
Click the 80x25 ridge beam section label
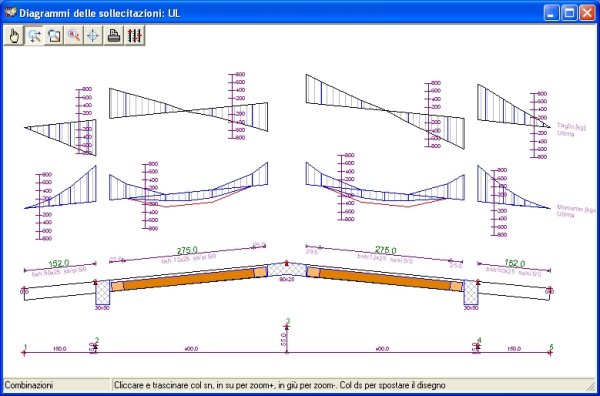point(287,279)
